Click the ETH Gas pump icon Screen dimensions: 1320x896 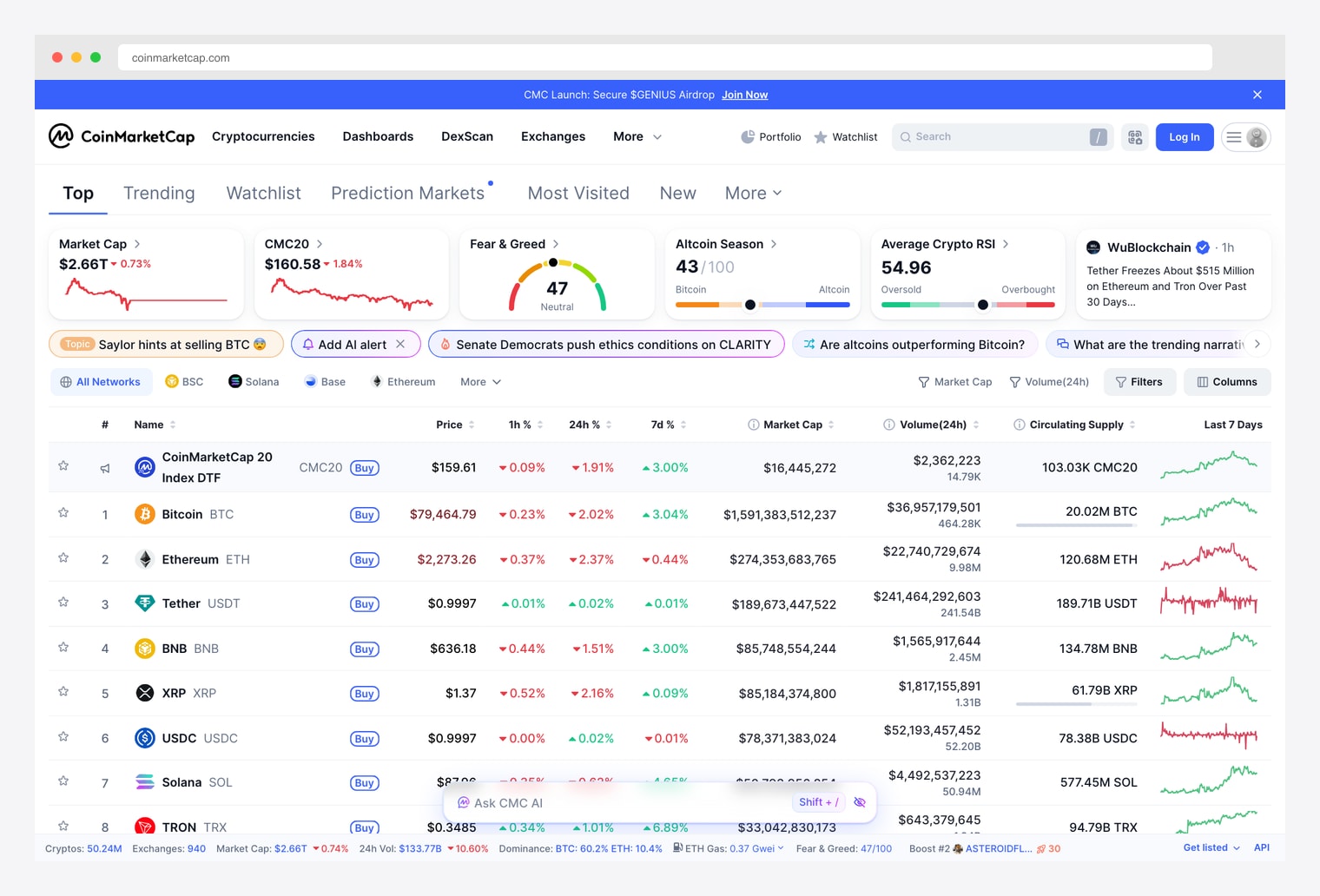[677, 848]
